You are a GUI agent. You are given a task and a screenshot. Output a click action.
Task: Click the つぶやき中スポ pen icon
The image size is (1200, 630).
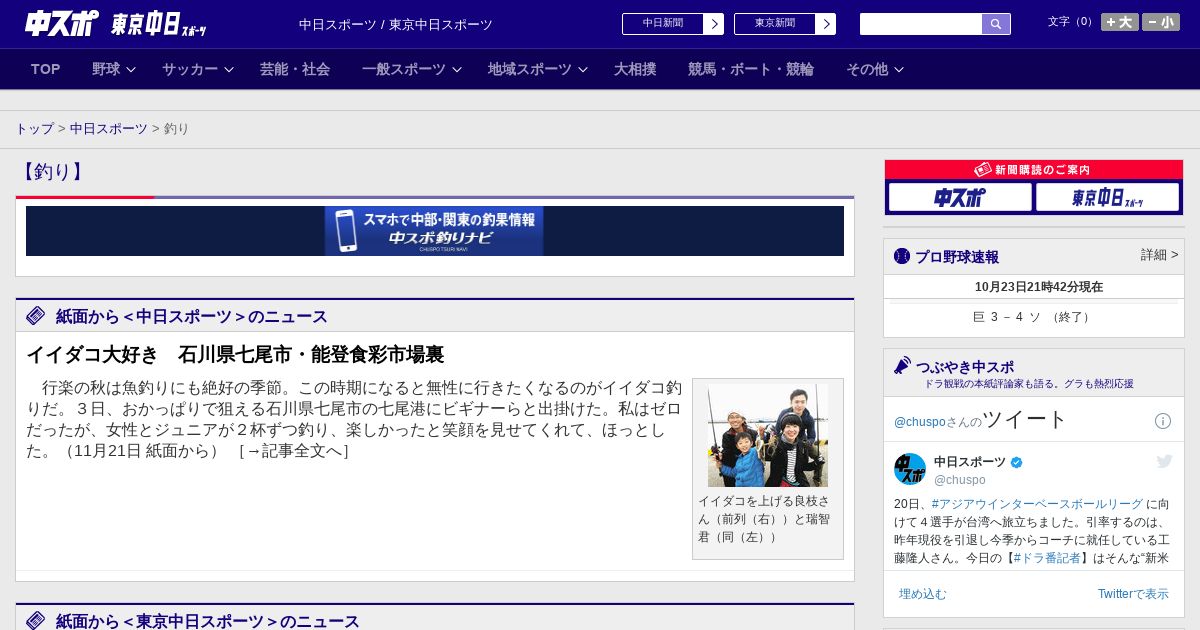click(902, 365)
